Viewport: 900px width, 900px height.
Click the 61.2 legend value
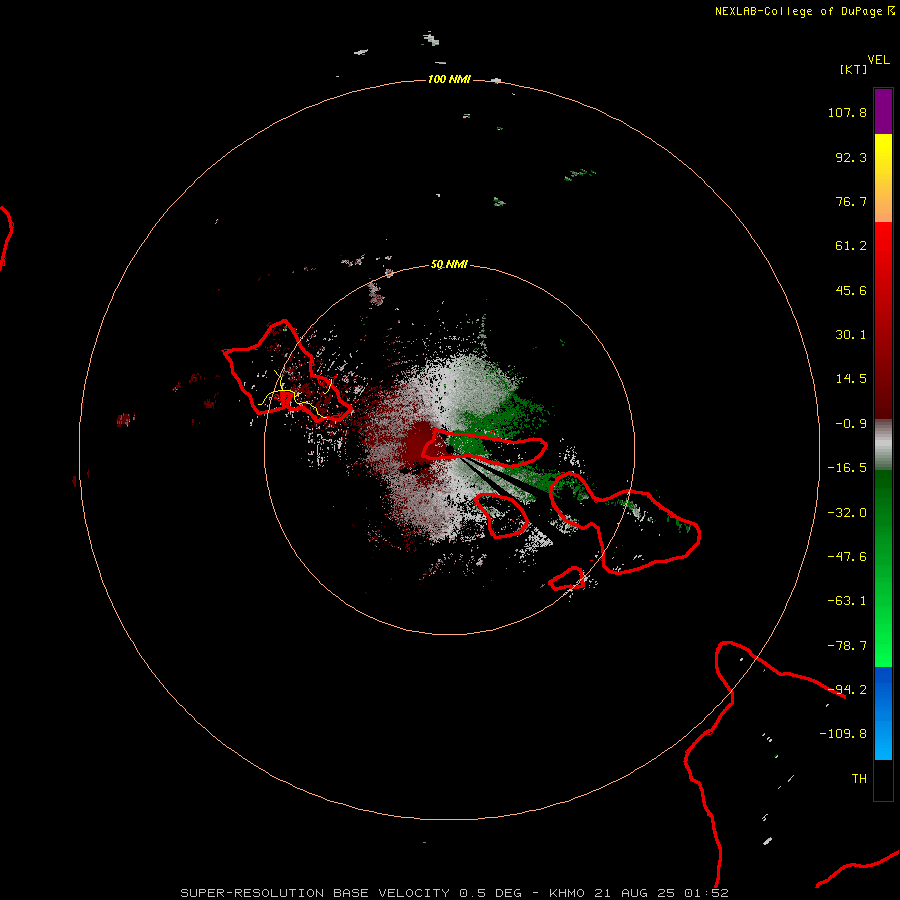pos(851,246)
